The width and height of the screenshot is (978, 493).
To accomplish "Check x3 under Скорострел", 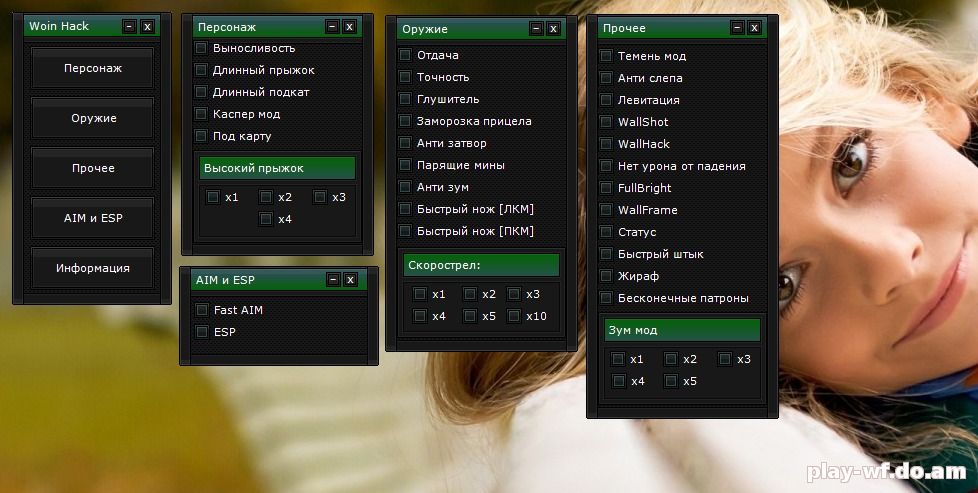I will coord(514,294).
